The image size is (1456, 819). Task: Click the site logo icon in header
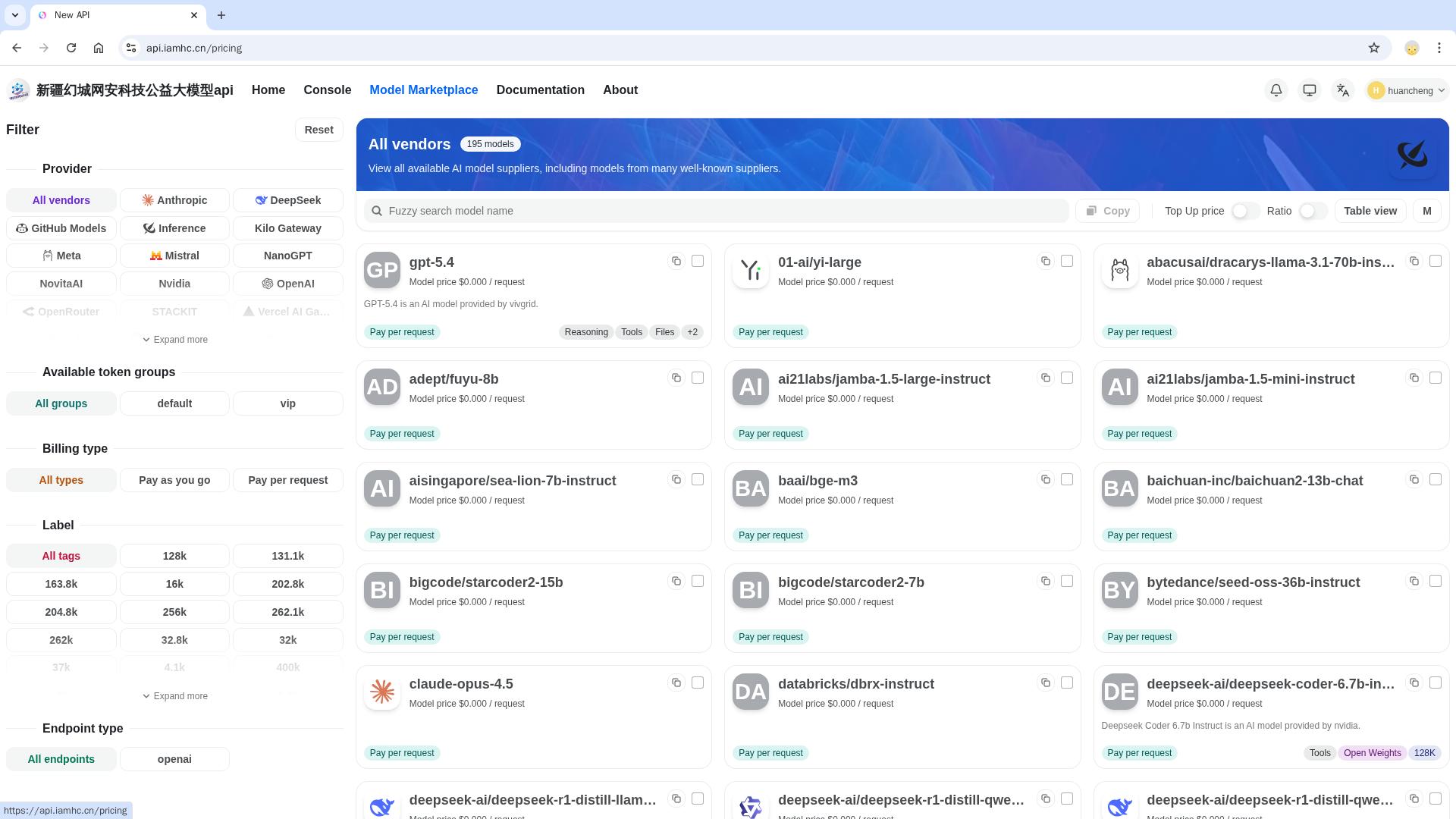coord(18,90)
